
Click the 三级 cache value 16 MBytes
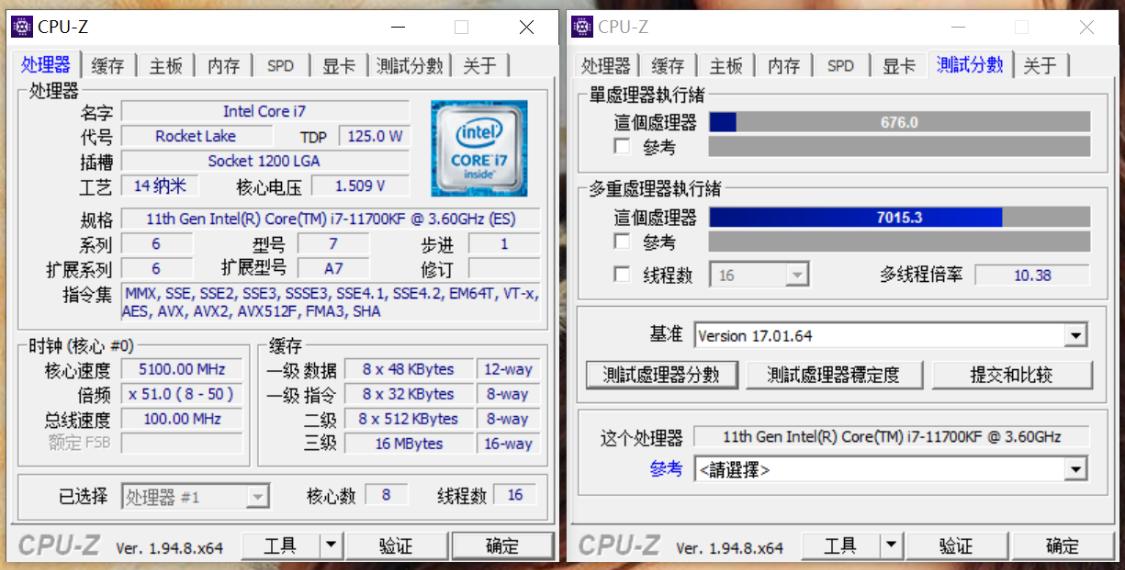pos(409,444)
